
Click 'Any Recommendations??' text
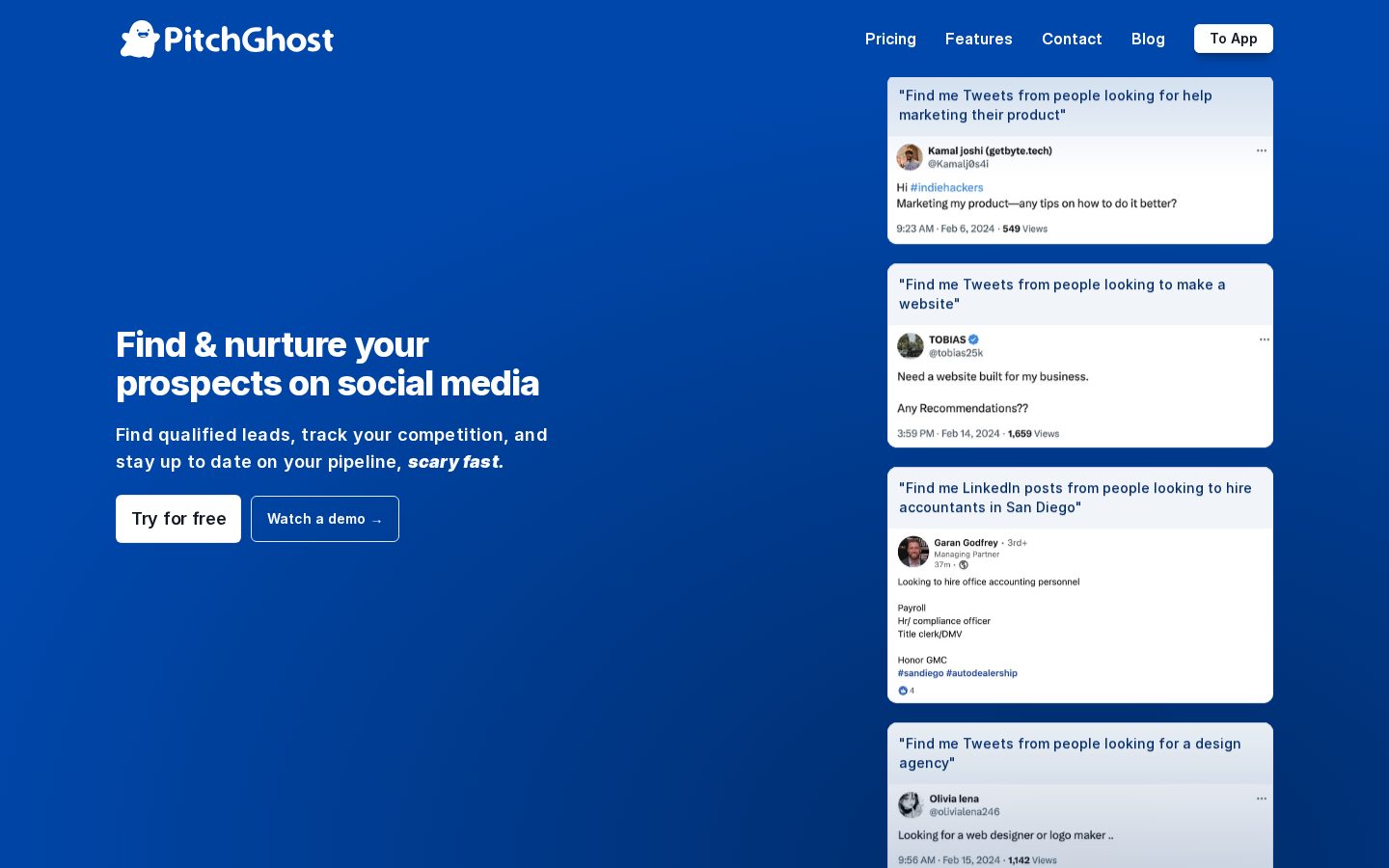coord(963,408)
